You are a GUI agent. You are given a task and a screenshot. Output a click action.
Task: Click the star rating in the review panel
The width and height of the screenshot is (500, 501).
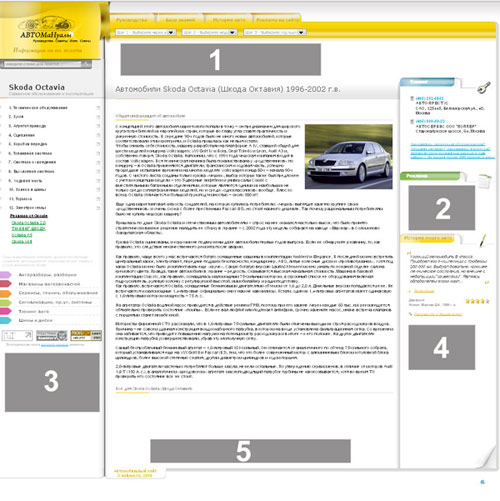[478, 301]
